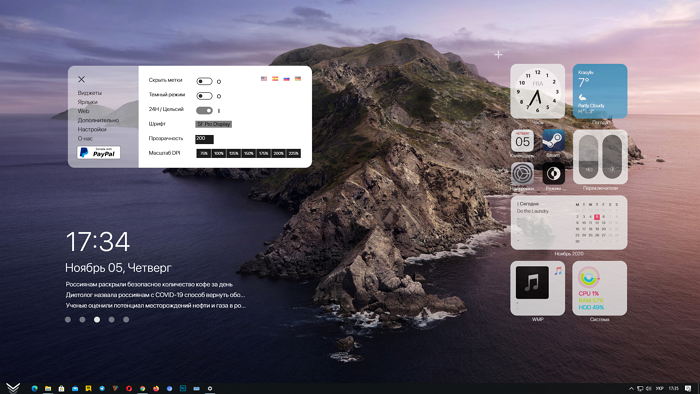Set DPI scale to 150%
Image resolution: width=700 pixels, height=394 pixels.
point(249,153)
